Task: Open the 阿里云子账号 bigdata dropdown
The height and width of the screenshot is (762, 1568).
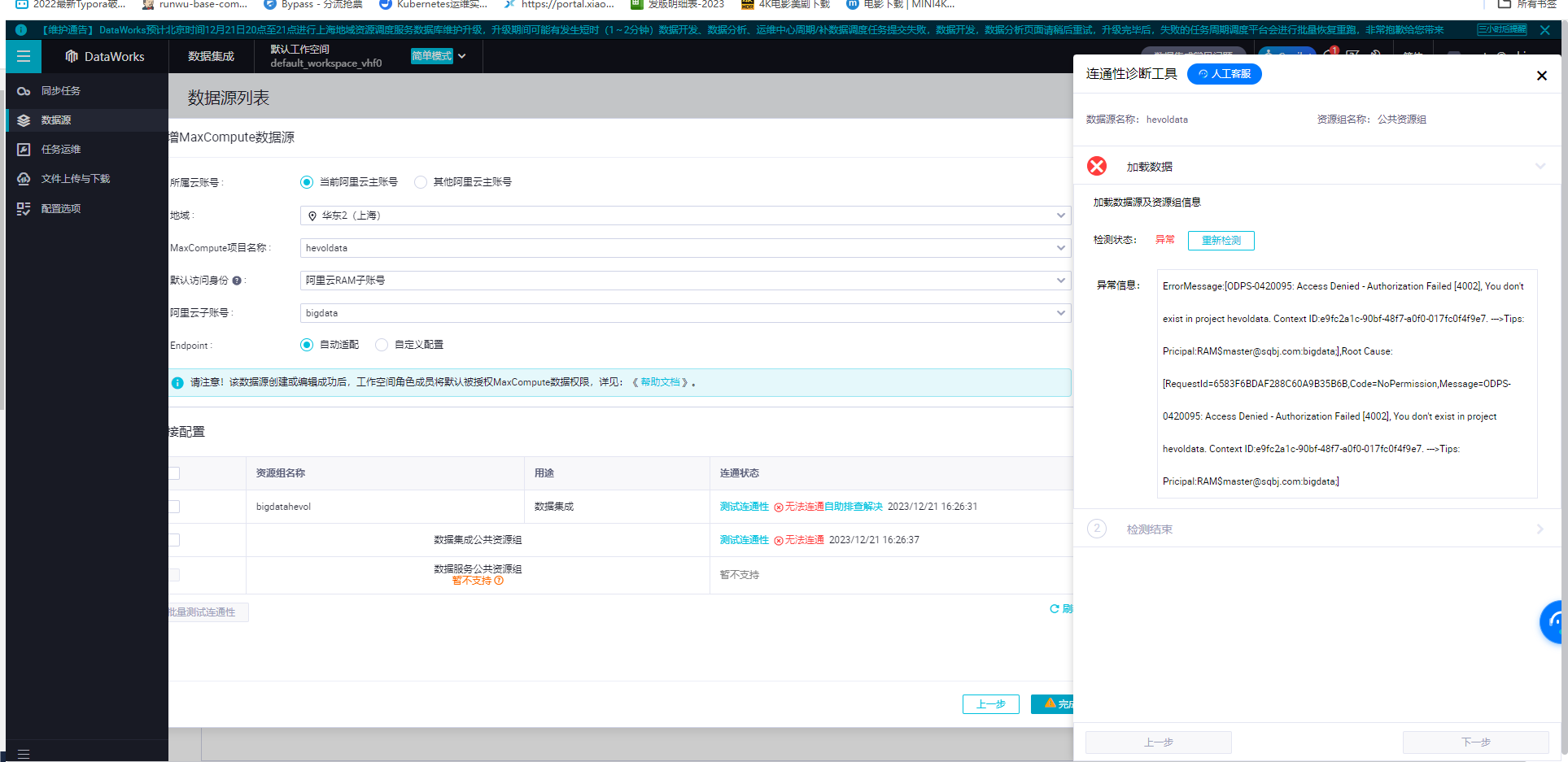Action: click(x=685, y=313)
